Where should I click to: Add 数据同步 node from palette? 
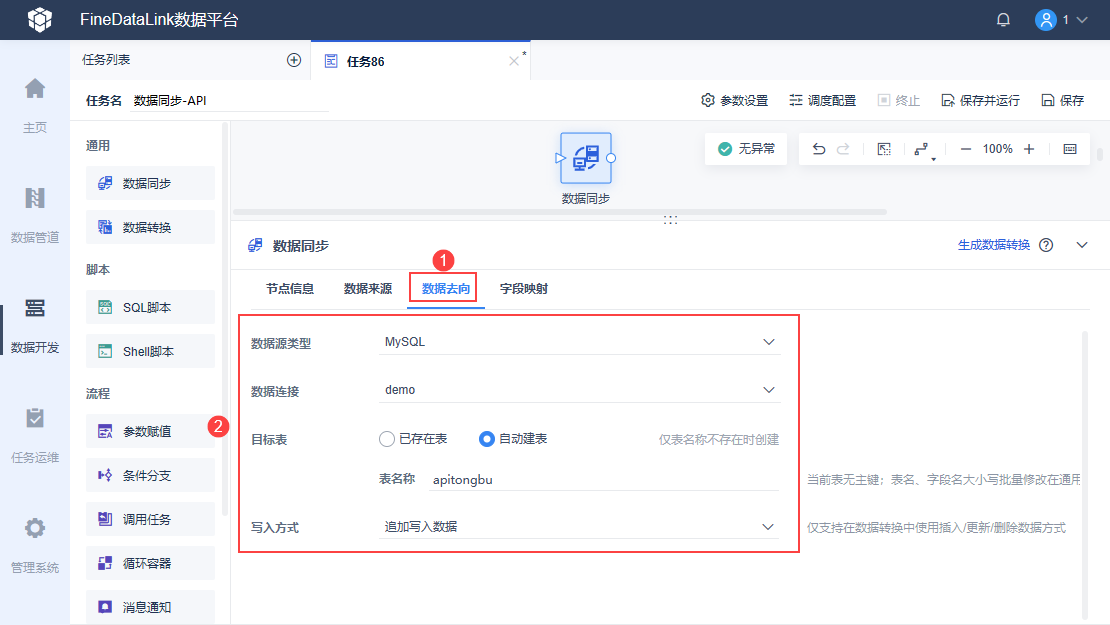[150, 183]
